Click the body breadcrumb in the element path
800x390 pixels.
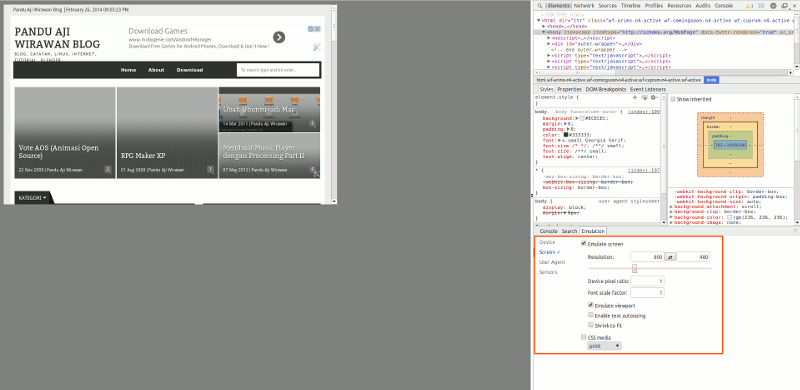(x=711, y=80)
